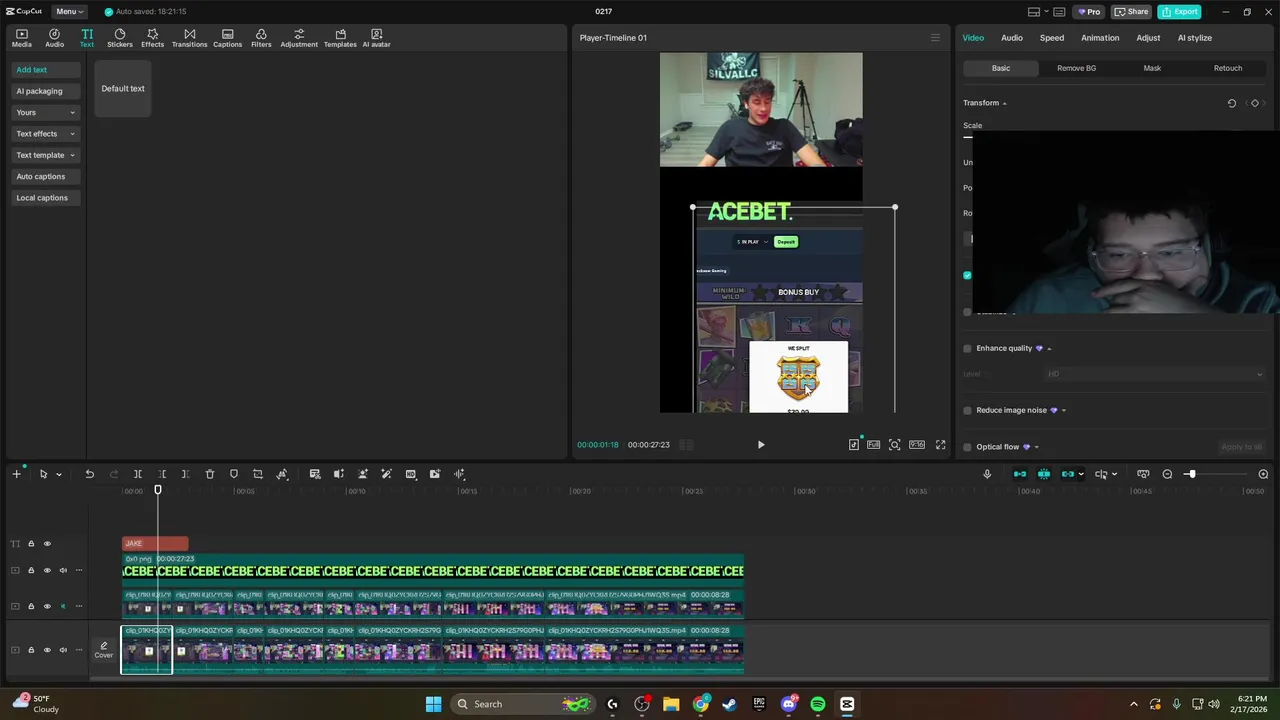This screenshot has height=720, width=1280.
Task: Toggle visibility of the text track
Action: [x=47, y=544]
